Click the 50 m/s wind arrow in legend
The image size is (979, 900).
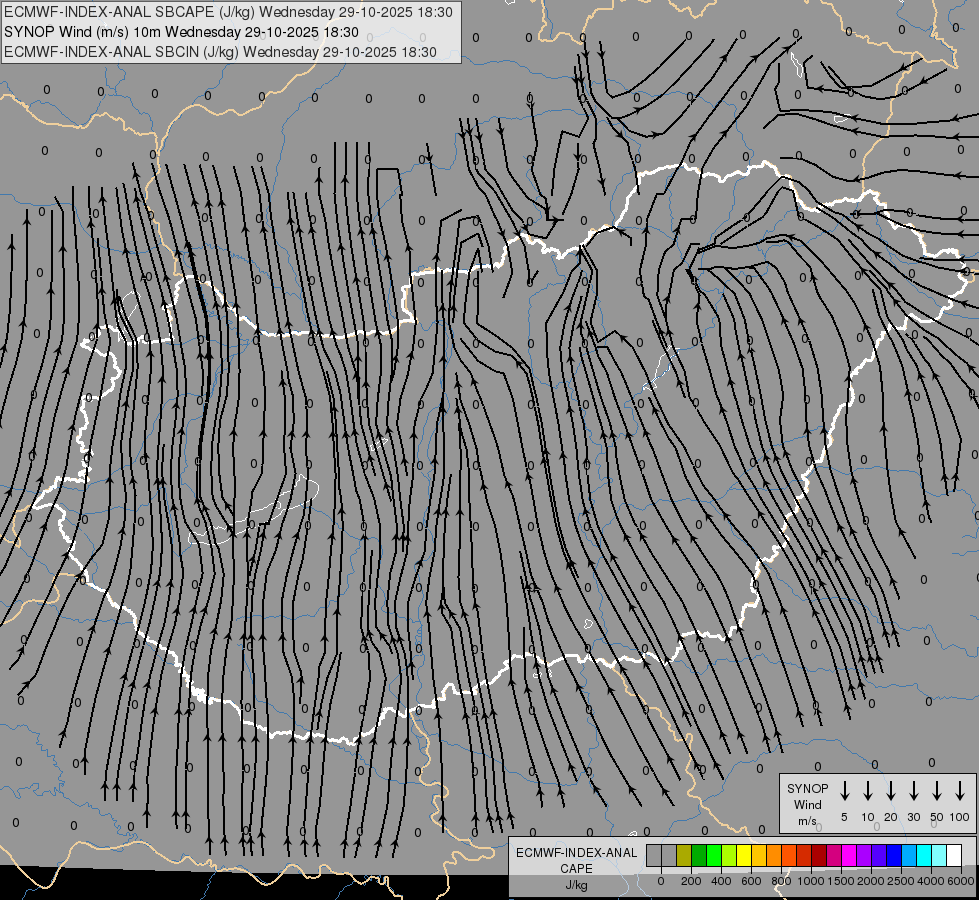(x=937, y=791)
